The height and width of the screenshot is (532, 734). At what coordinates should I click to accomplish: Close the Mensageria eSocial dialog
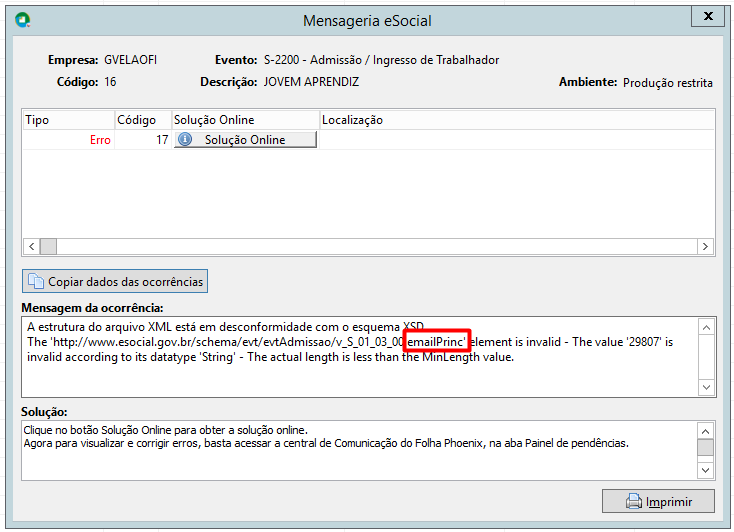click(708, 16)
